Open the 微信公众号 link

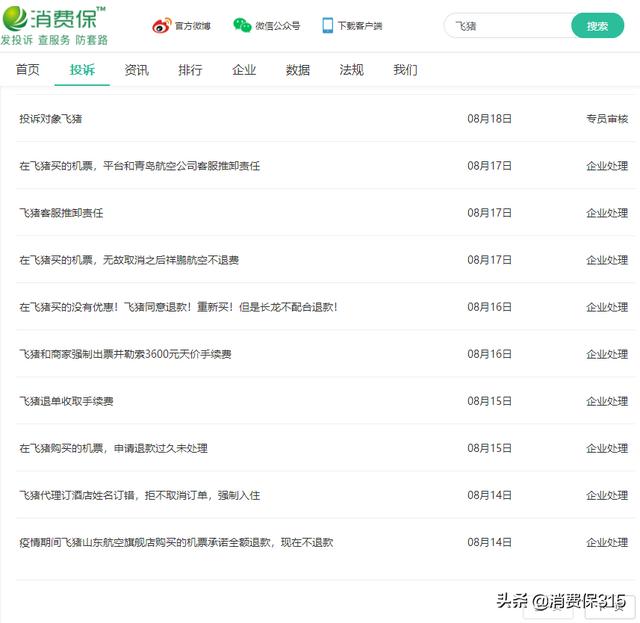278,26
